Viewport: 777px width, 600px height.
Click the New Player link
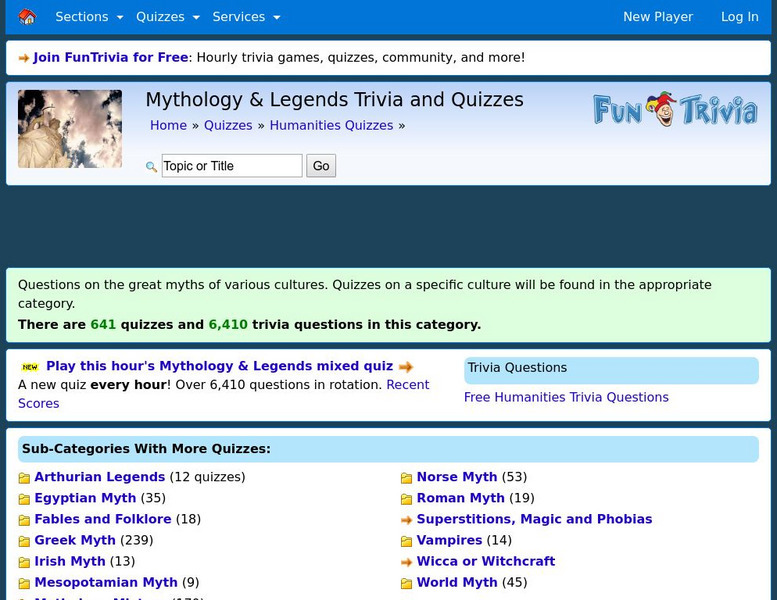pyautogui.click(x=658, y=17)
